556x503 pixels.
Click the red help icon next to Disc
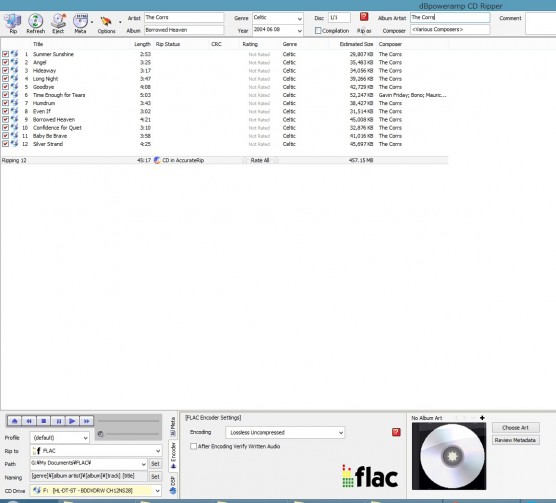[364, 17]
